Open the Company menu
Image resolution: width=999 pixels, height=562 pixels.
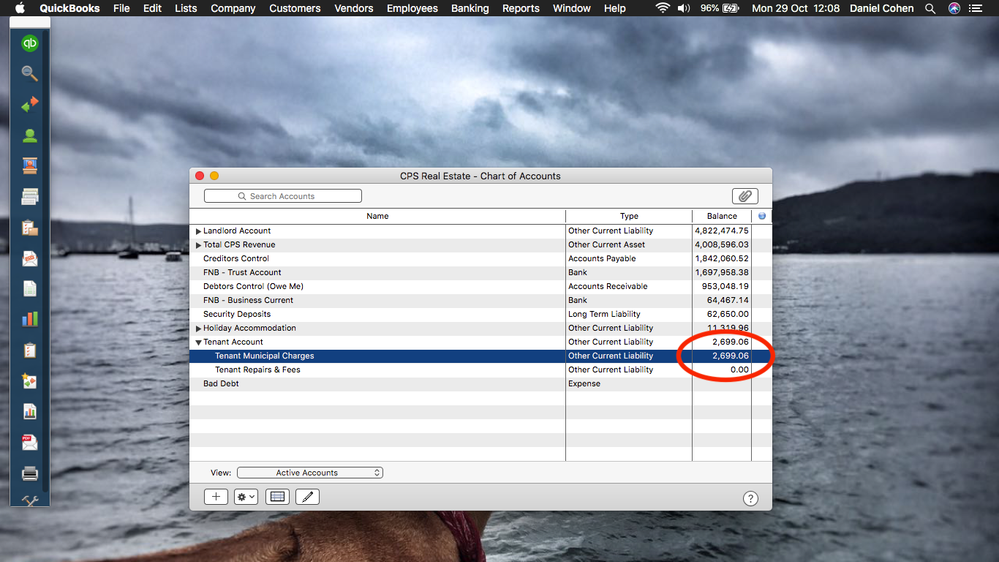click(233, 8)
